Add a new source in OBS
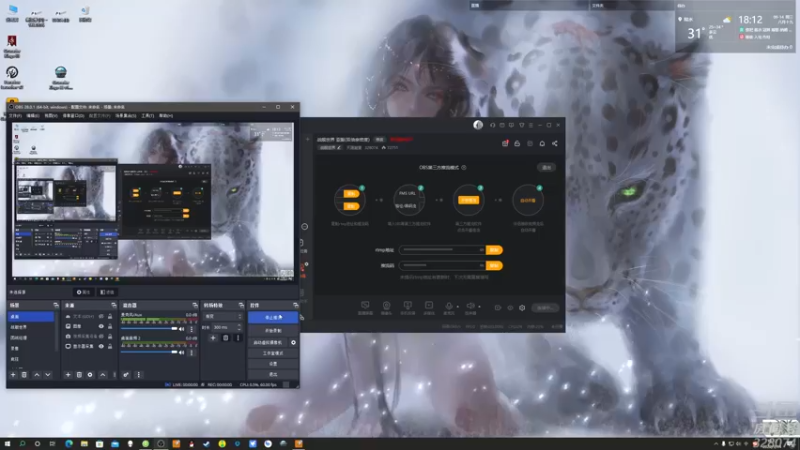The height and width of the screenshot is (450, 800). pyautogui.click(x=68, y=374)
